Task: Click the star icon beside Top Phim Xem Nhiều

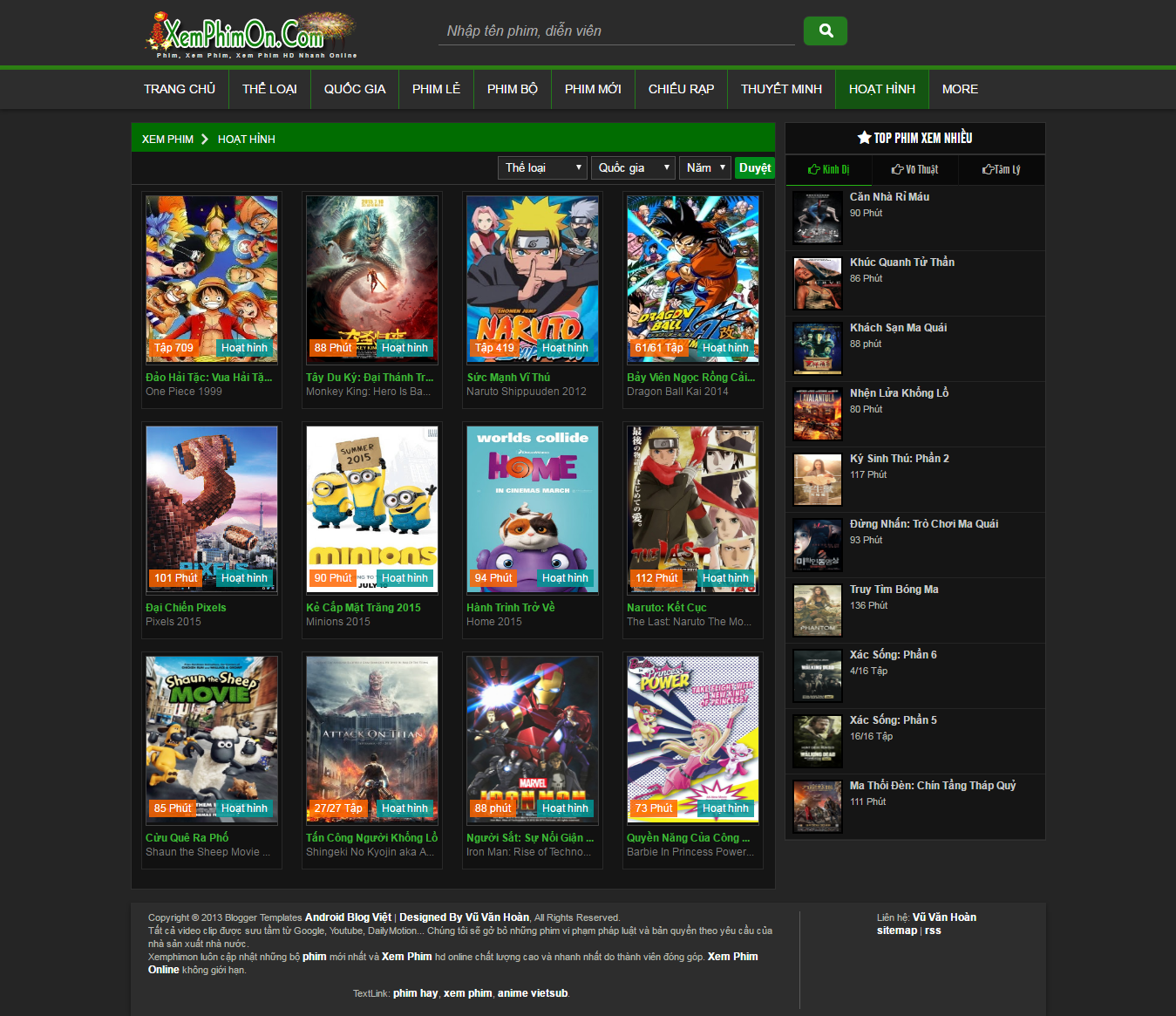Action: click(x=864, y=138)
